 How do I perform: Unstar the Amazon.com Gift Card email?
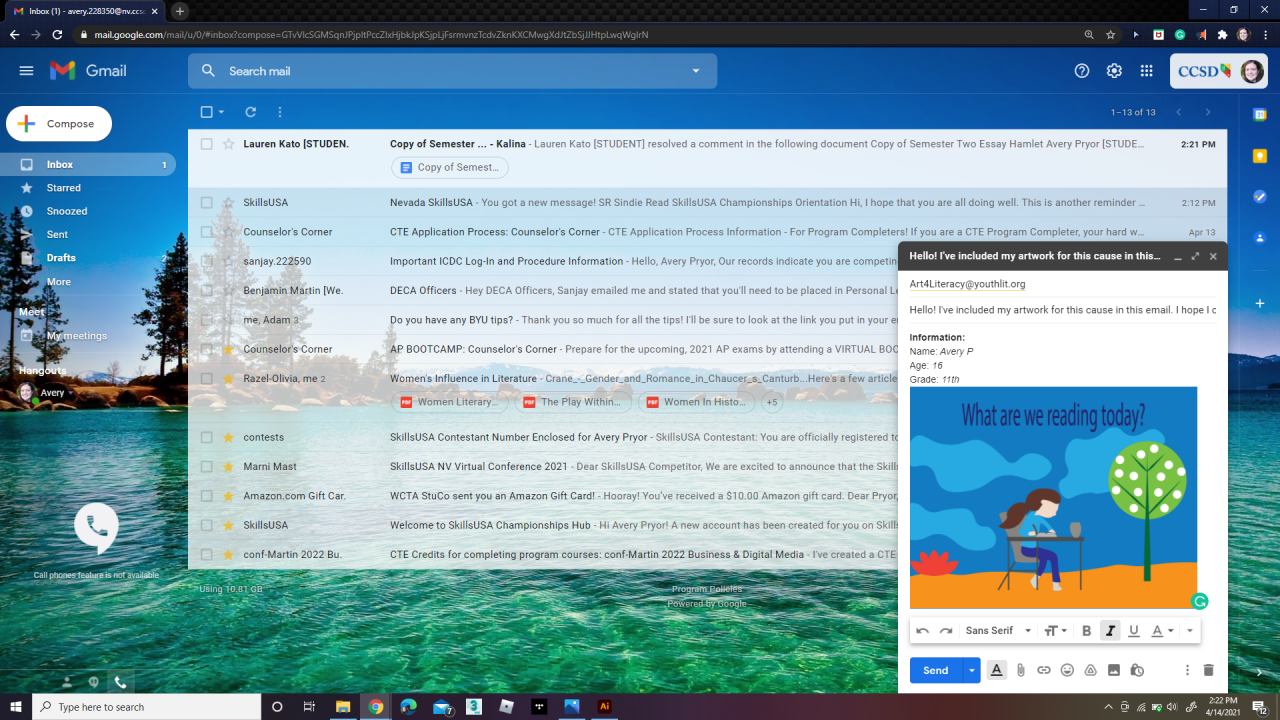(x=228, y=496)
